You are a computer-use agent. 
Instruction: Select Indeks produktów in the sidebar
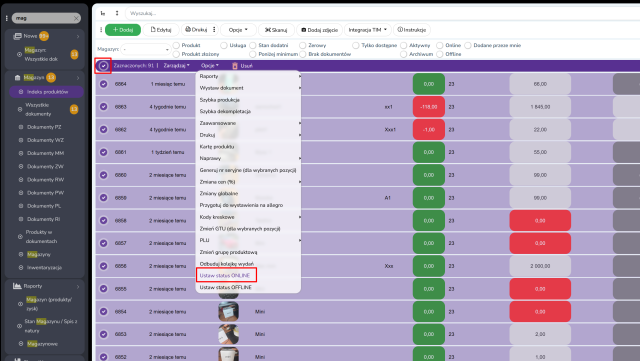point(47,92)
